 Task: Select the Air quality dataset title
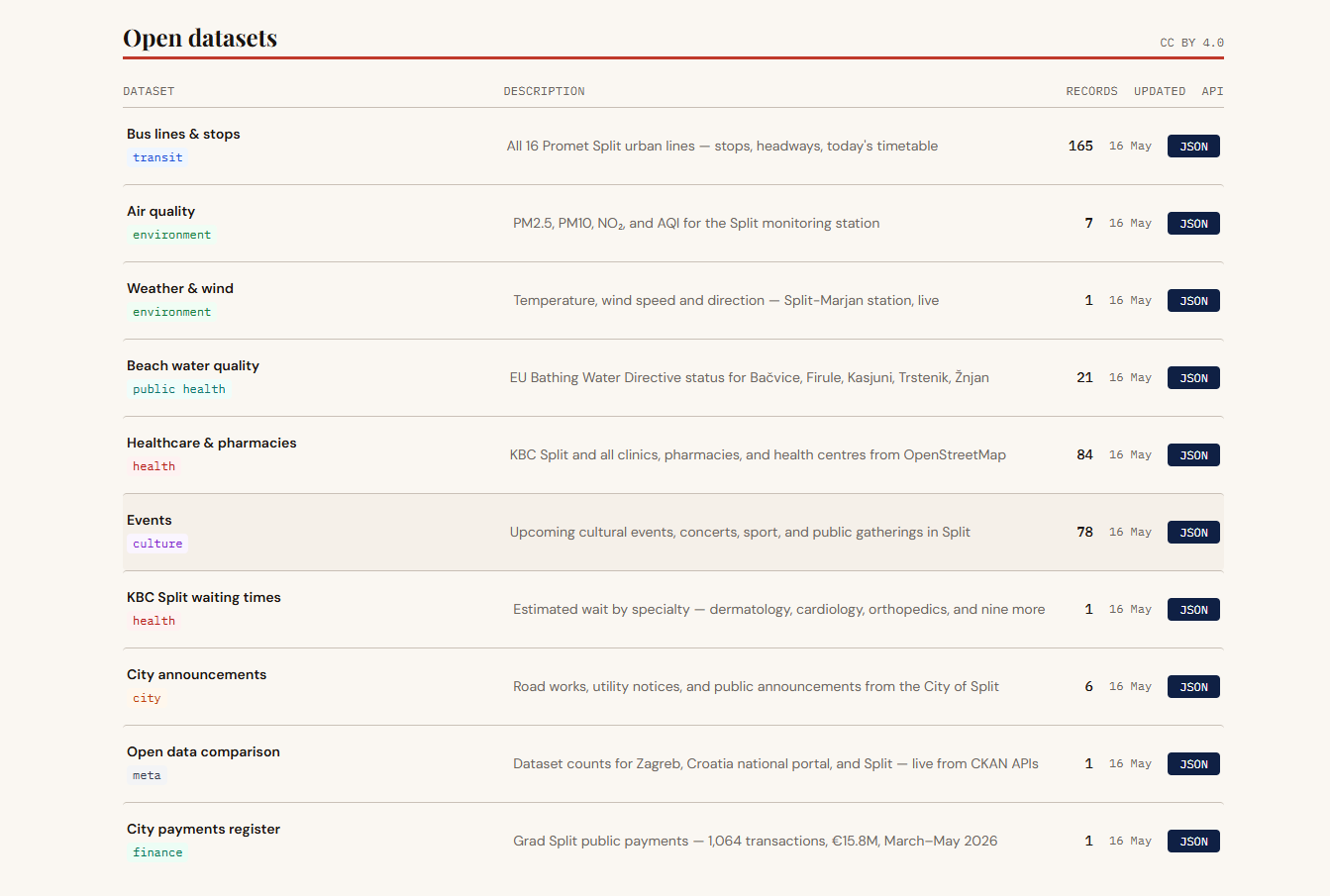160,211
